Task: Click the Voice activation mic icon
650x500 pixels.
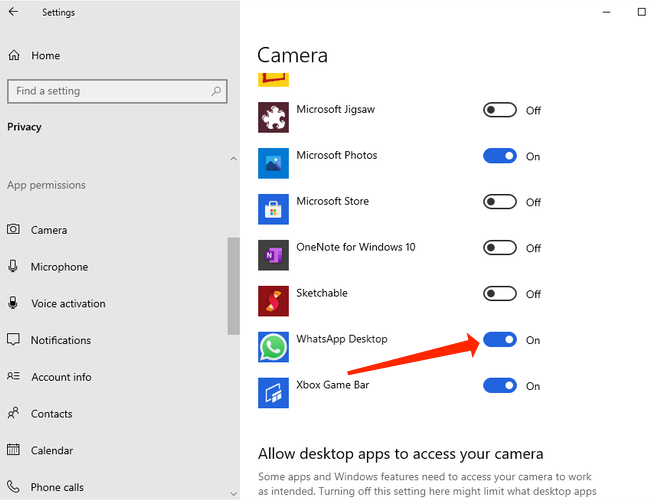Action: (x=13, y=303)
